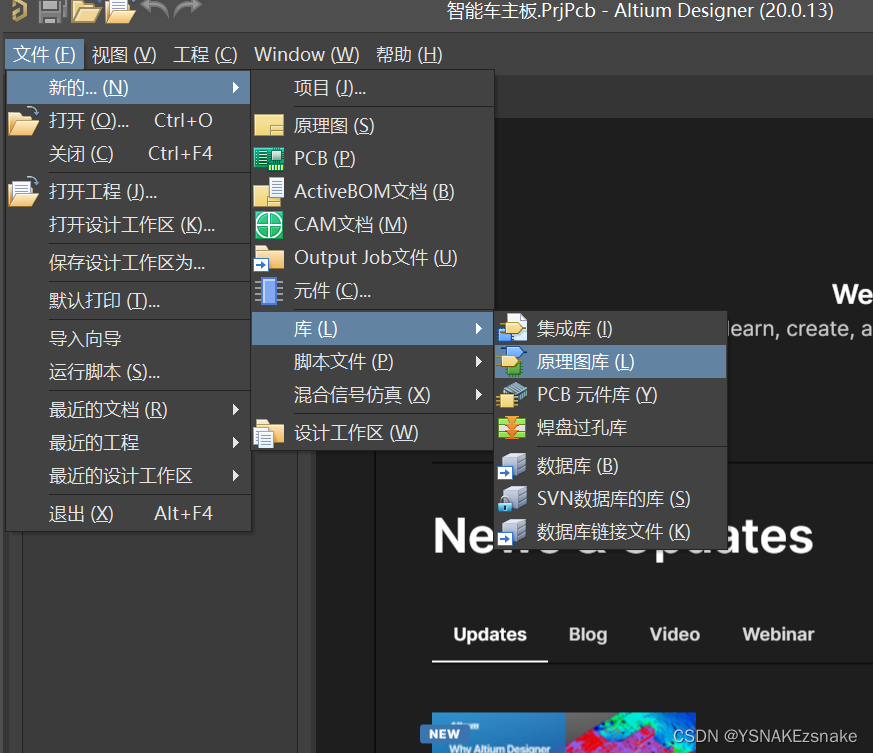
Task: Click the schematic icon beside 原理图 (S)
Action: tap(269, 125)
